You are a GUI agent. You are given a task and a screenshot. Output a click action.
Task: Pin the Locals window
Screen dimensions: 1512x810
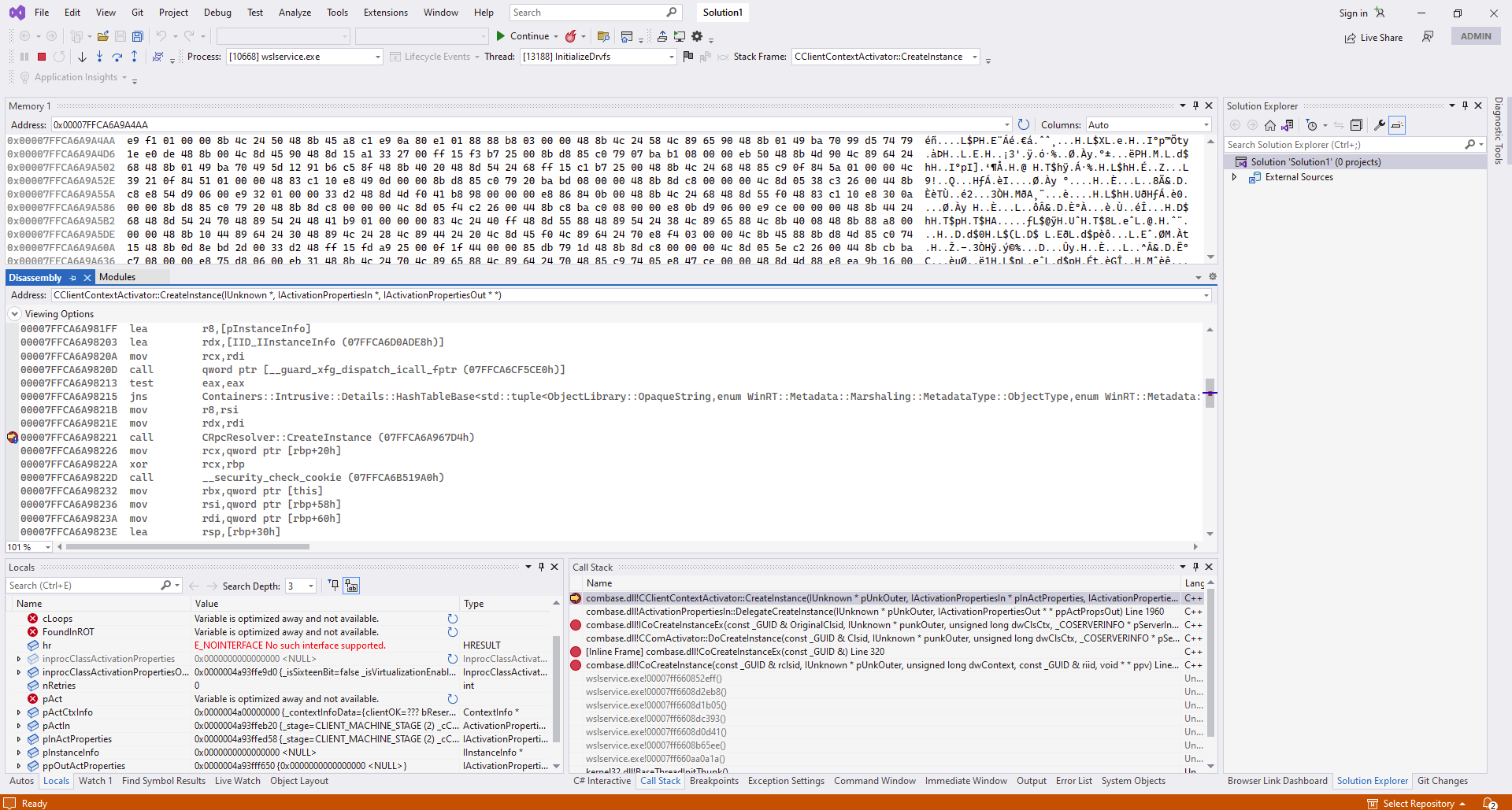click(x=541, y=566)
